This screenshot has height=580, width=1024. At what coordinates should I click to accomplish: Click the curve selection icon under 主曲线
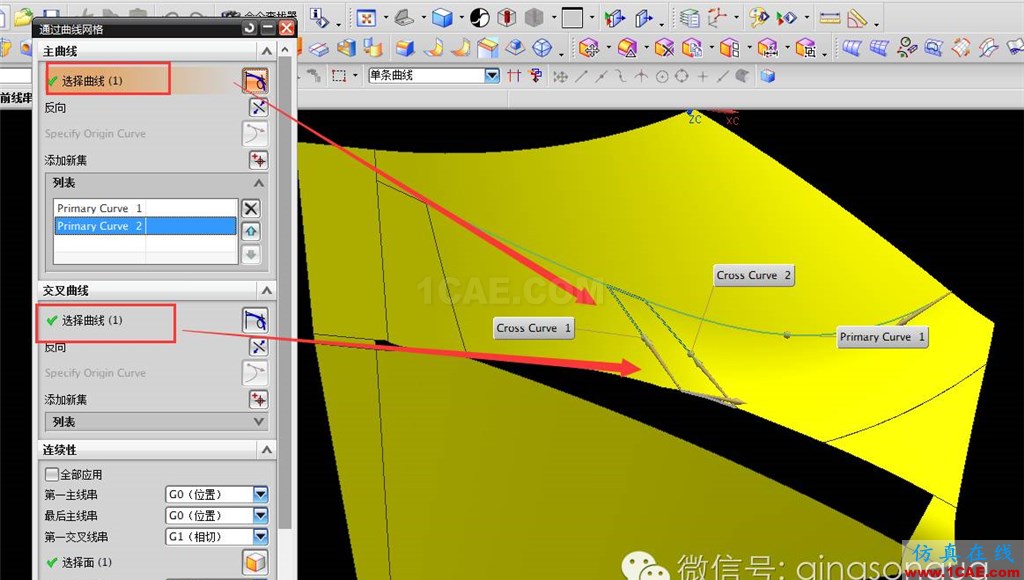255,81
